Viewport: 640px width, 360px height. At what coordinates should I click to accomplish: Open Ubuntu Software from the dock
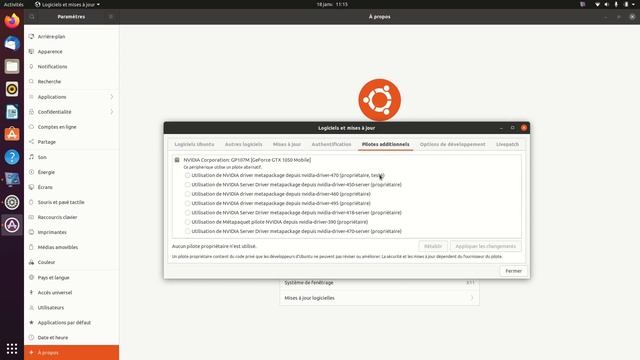[12, 134]
